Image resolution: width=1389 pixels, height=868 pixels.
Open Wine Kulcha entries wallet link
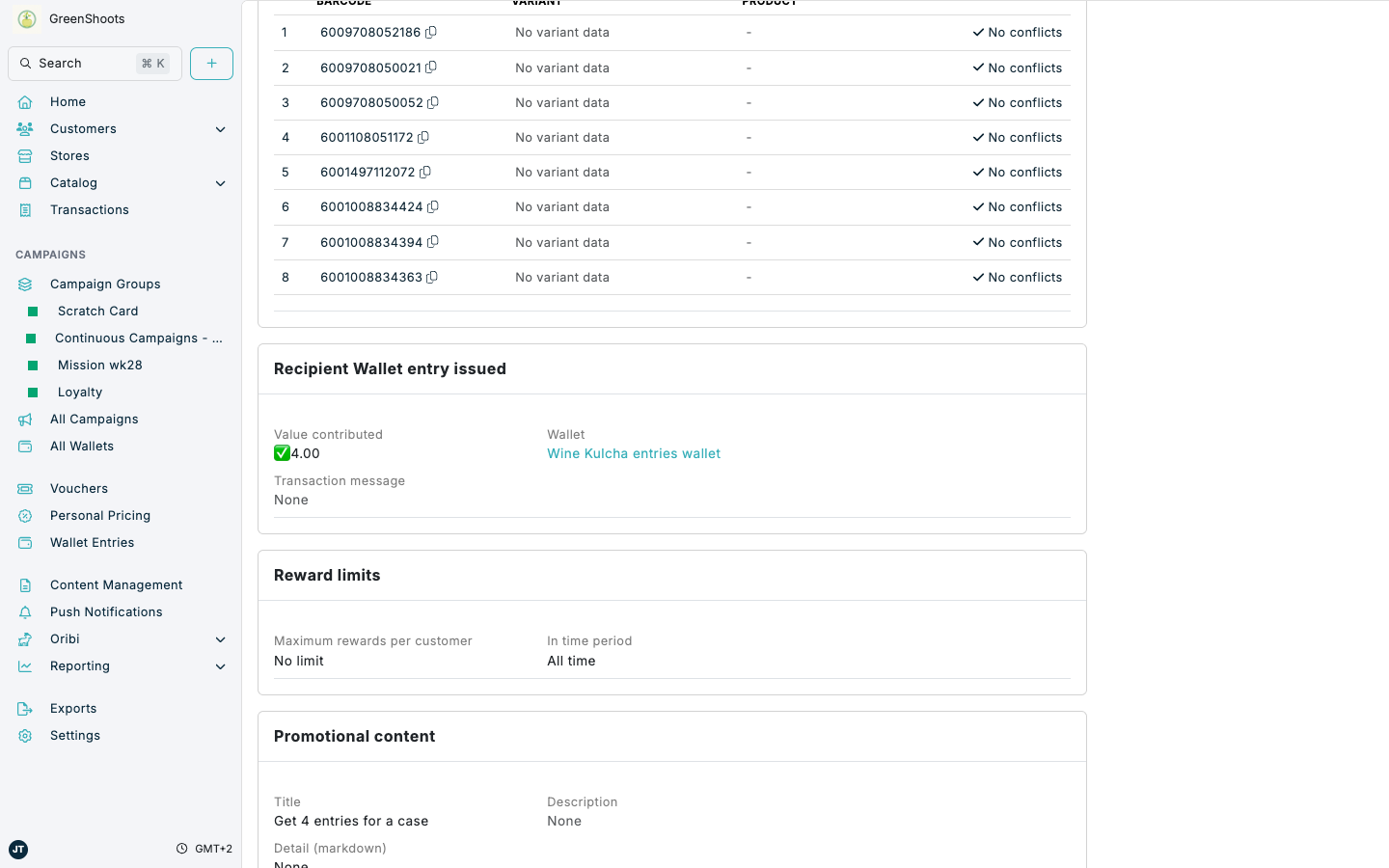(634, 454)
